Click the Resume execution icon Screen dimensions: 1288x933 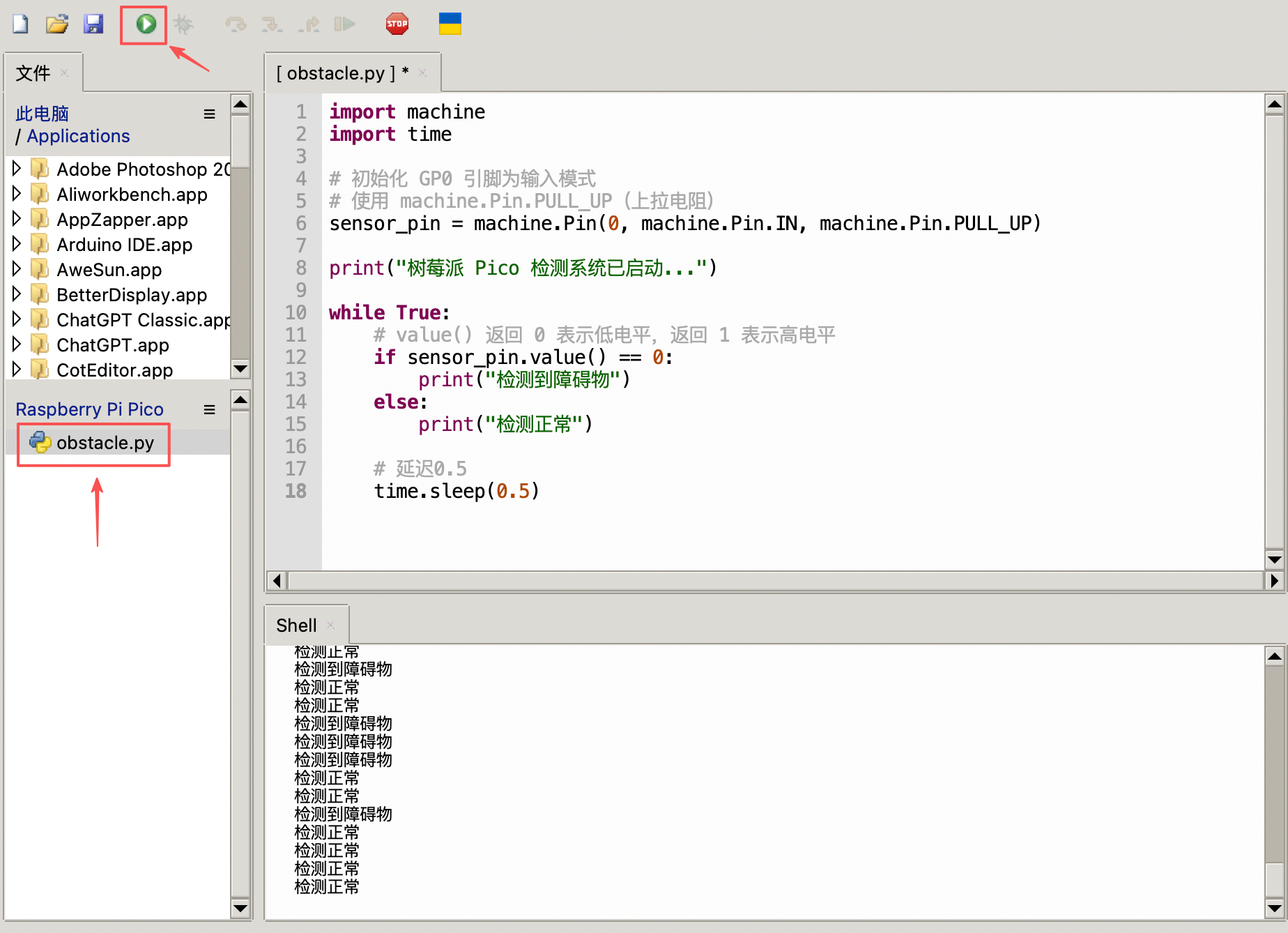[344, 24]
